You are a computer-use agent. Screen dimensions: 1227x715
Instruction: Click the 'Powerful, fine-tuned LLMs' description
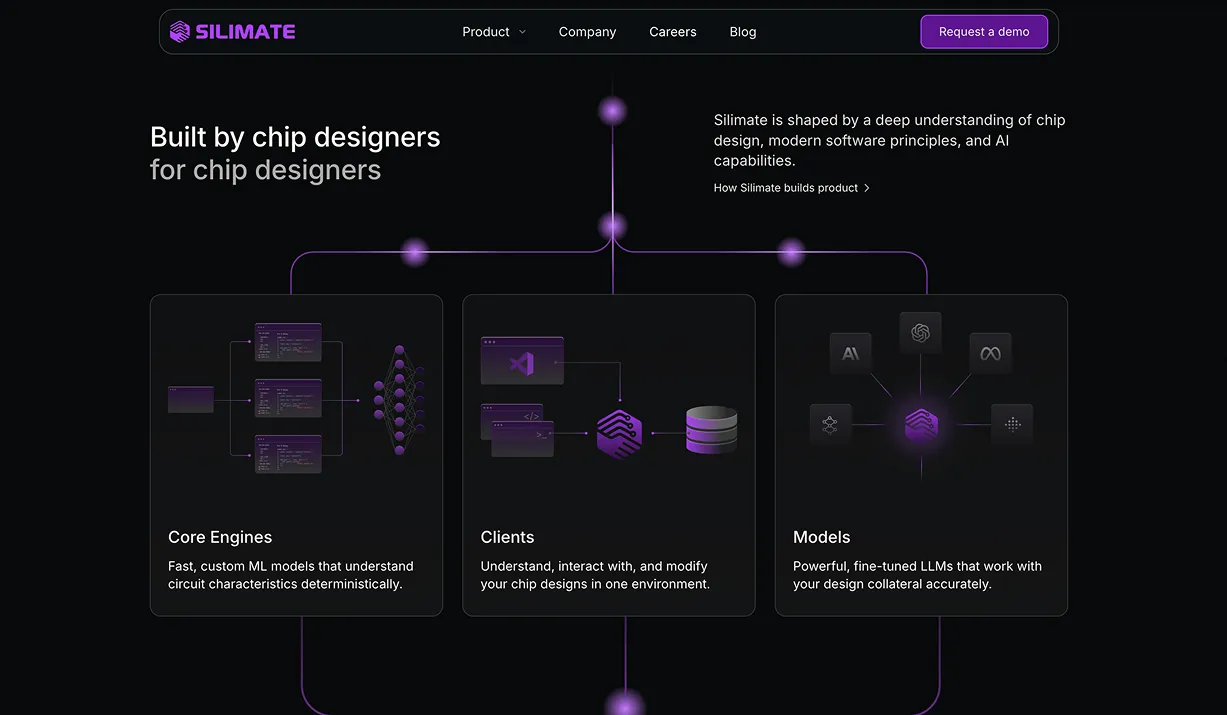917,575
